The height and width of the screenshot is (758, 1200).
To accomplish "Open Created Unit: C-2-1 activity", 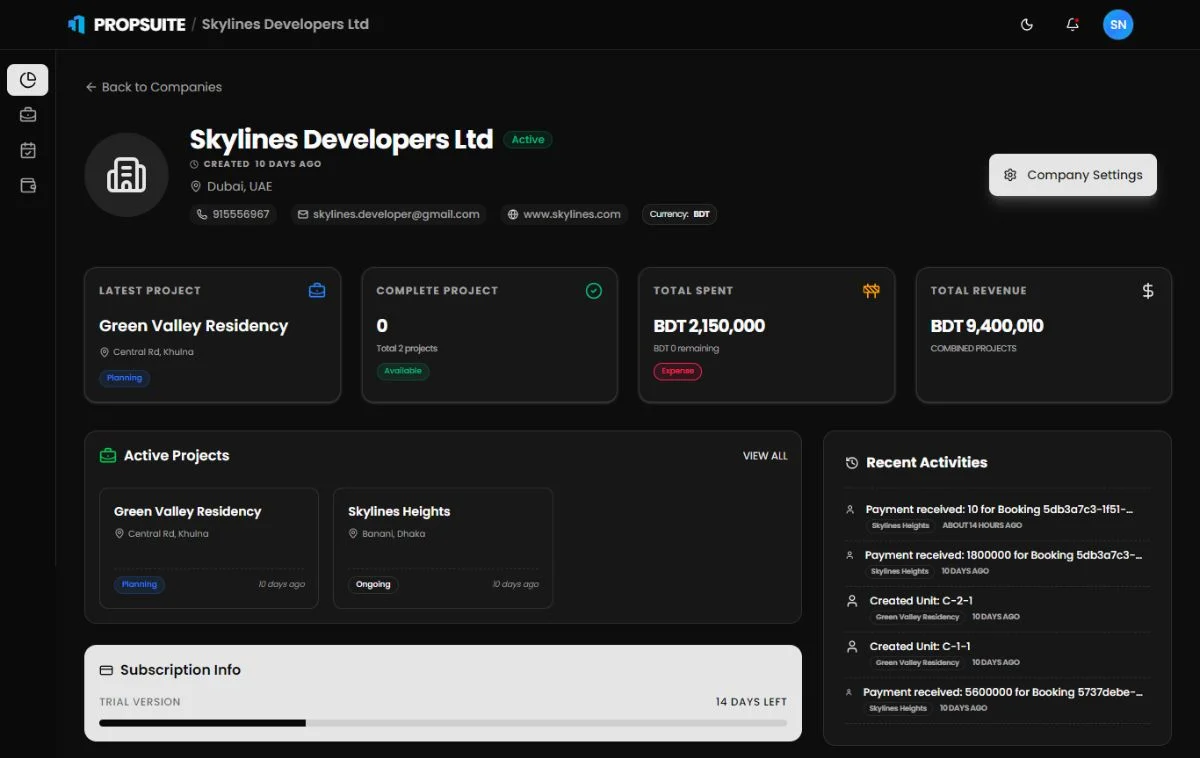I will pyautogui.click(x=997, y=608).
